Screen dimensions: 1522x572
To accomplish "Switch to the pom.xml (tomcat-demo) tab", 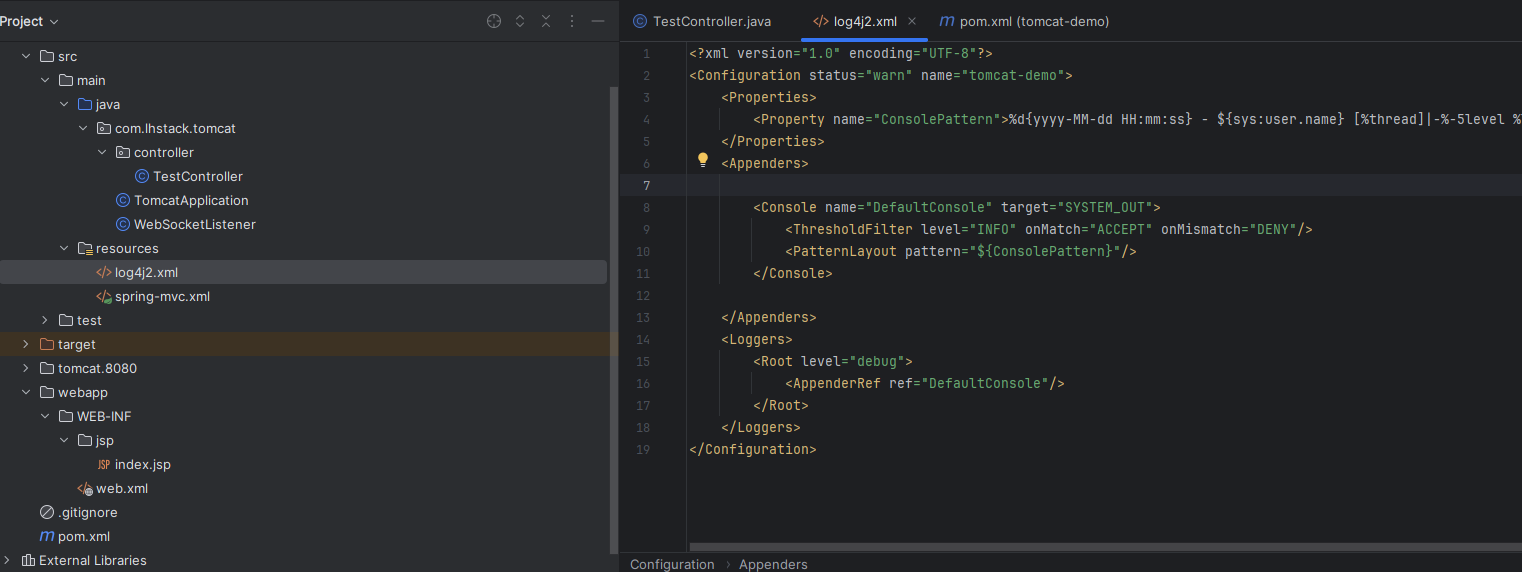I will click(x=1033, y=21).
